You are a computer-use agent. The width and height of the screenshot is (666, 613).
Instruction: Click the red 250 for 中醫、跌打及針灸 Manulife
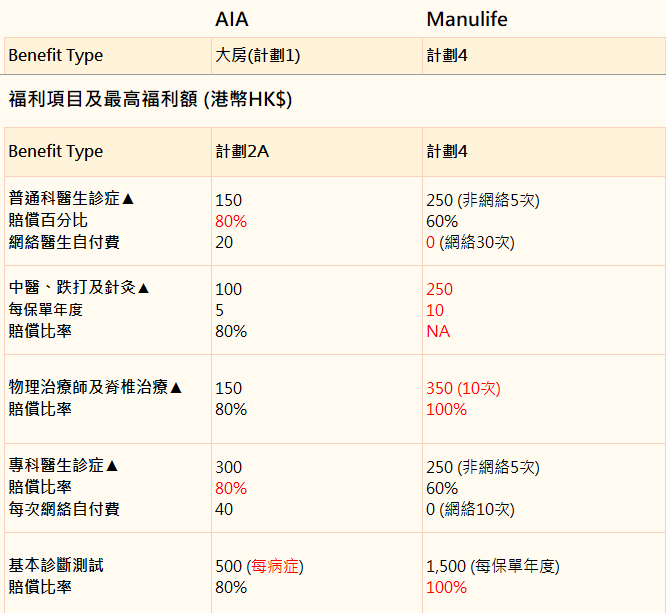439,289
